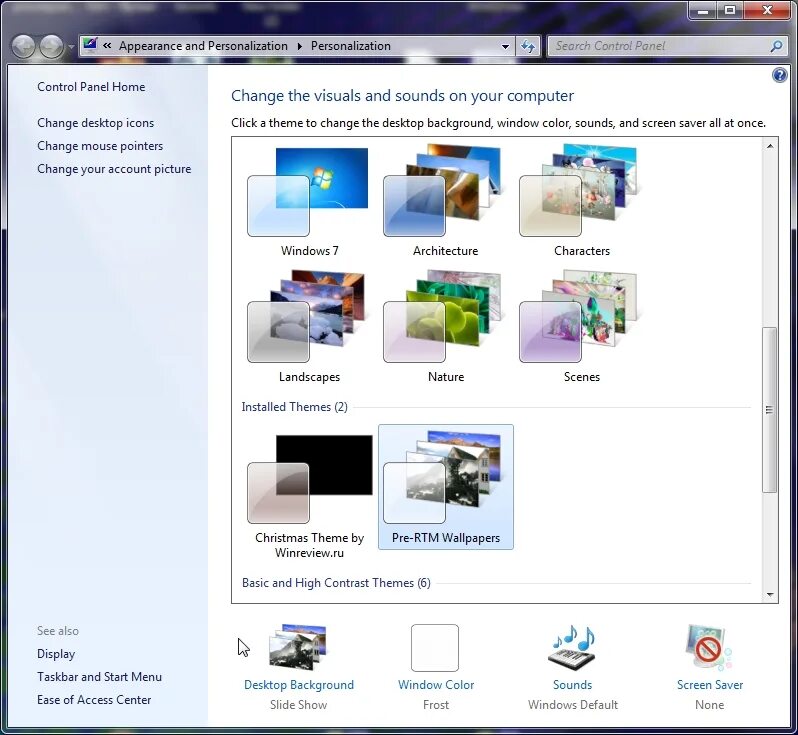Click the Window Color link
This screenshot has width=798, height=735.
point(436,685)
